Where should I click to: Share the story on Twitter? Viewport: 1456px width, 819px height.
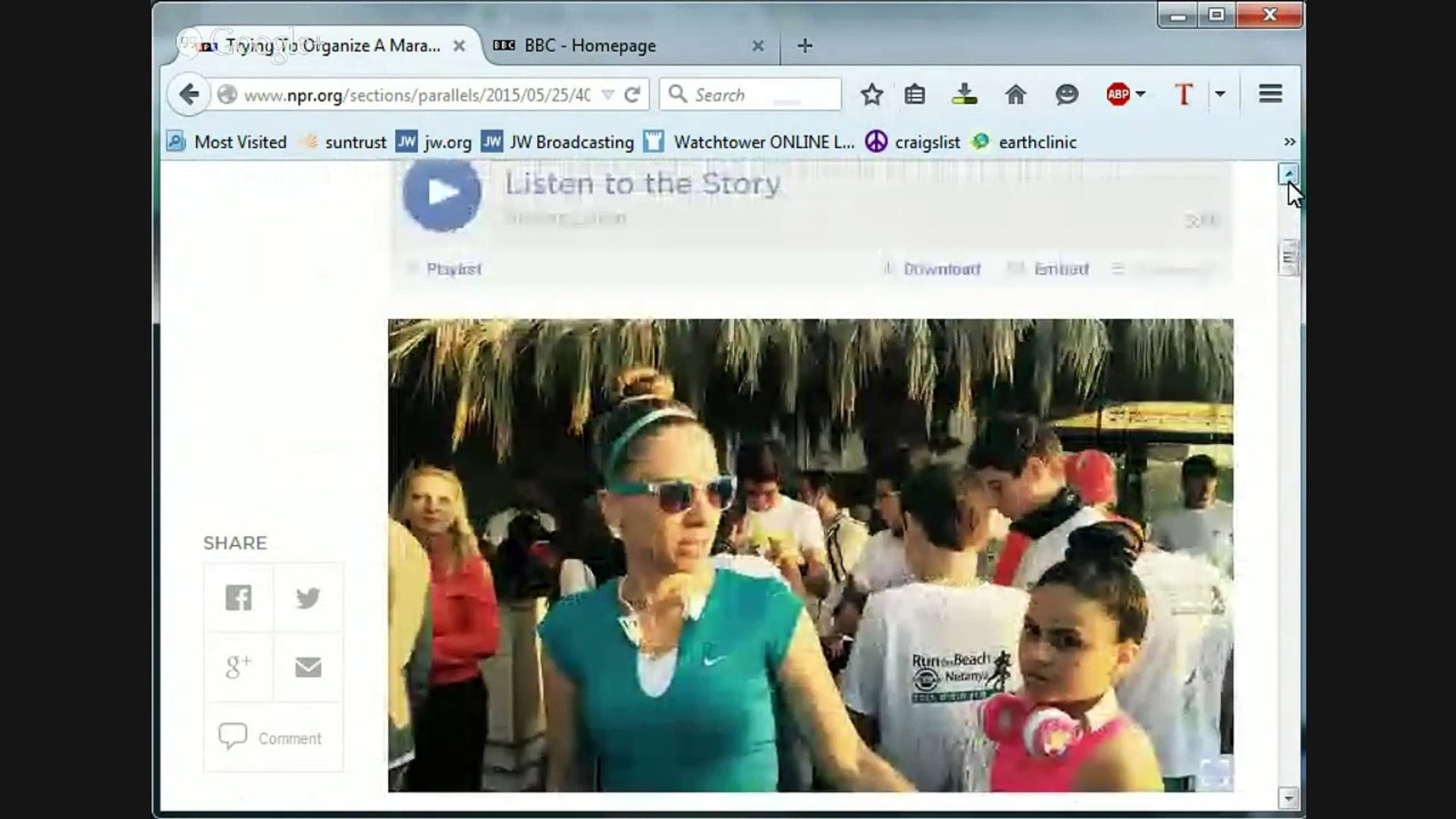(x=308, y=598)
